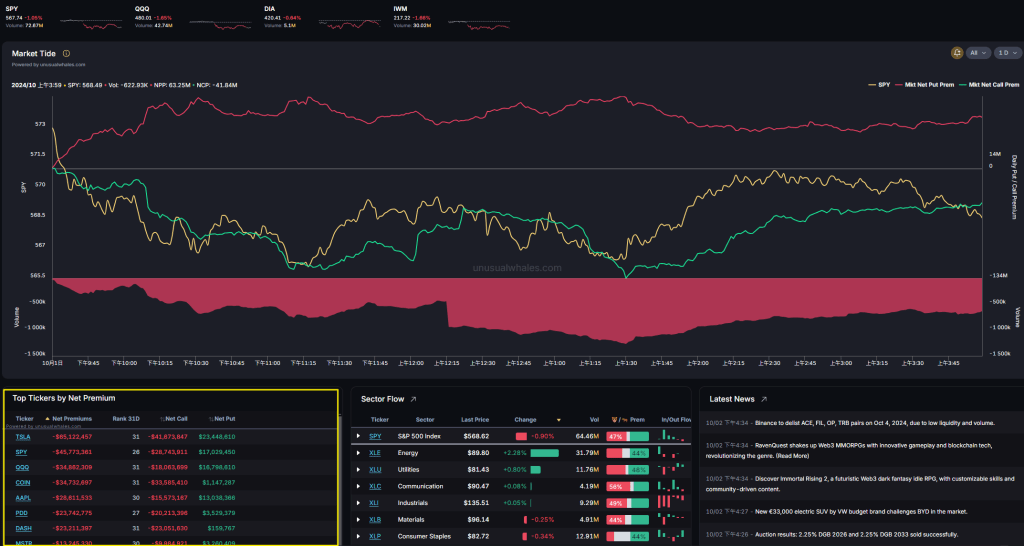Image resolution: width=1024 pixels, height=546 pixels.
Task: Click the SPY red/green Prem ratio bar
Action: coord(627,436)
